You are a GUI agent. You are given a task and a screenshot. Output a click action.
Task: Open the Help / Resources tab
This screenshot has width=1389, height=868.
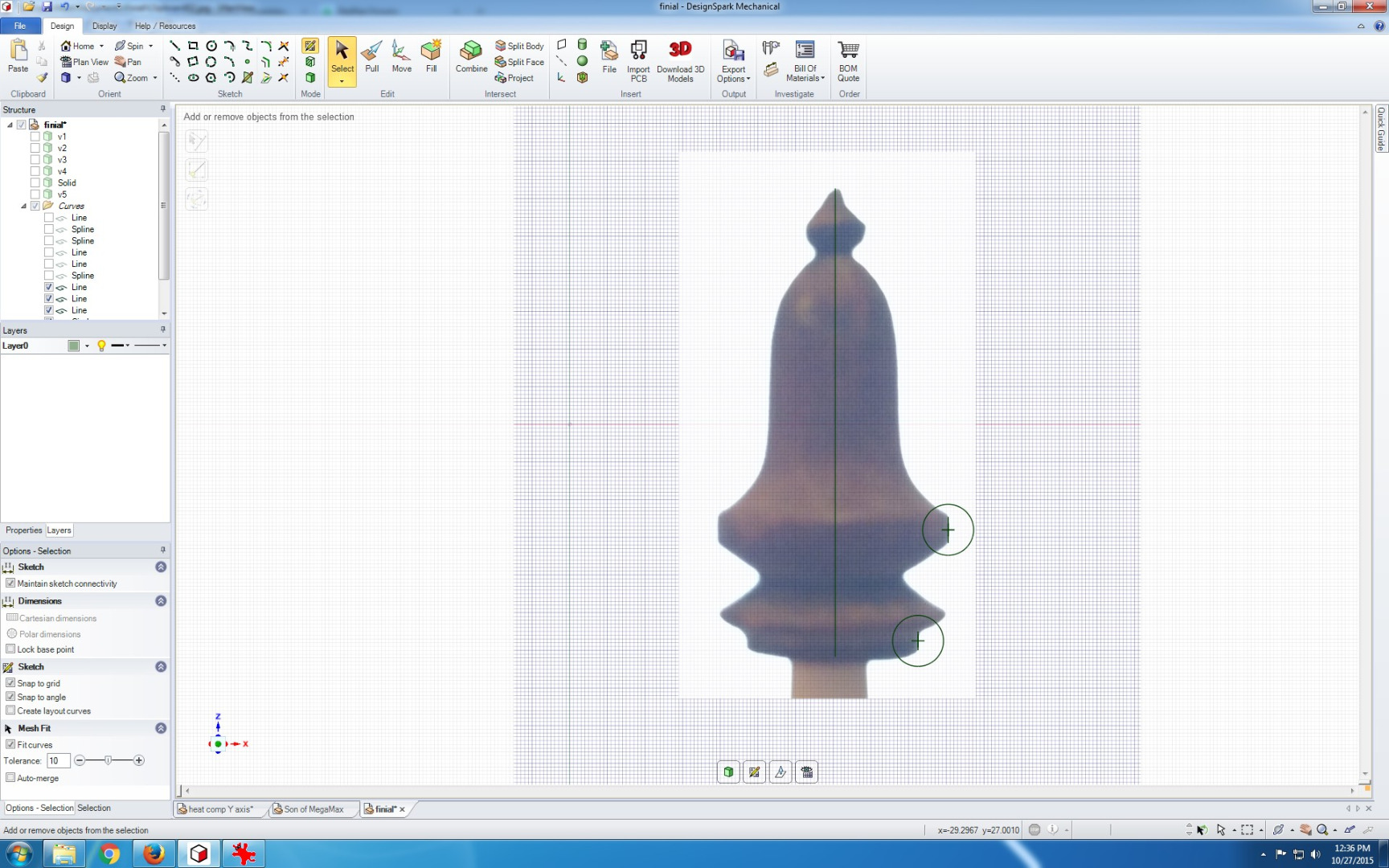(x=165, y=26)
